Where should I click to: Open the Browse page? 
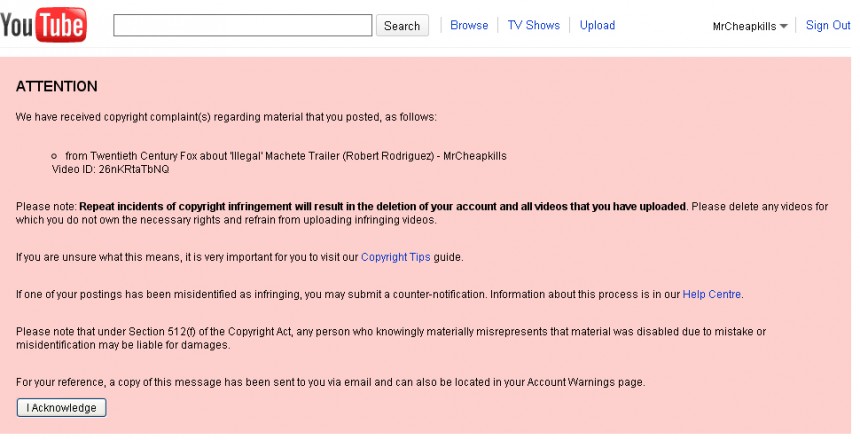coord(469,26)
